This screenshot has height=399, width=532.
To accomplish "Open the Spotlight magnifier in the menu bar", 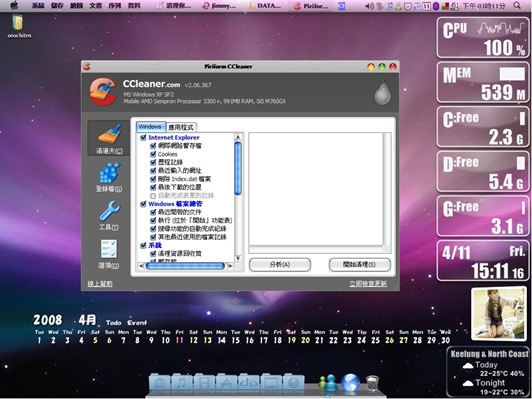I will pos(517,5).
